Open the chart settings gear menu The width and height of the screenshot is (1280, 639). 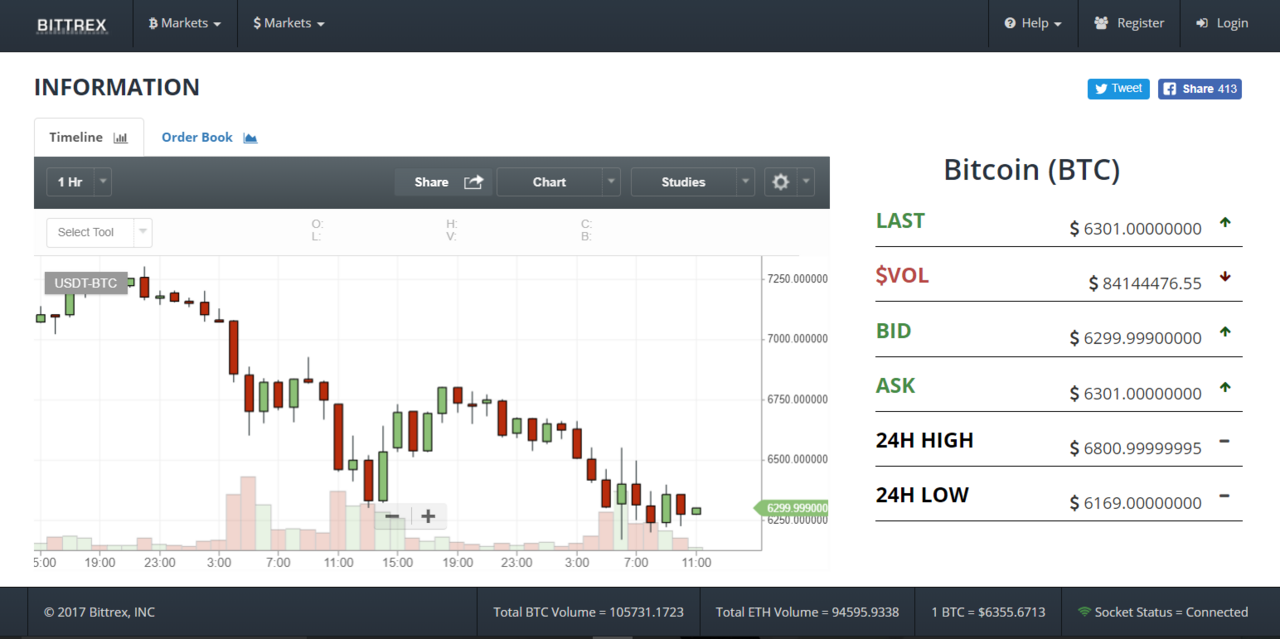click(x=789, y=182)
